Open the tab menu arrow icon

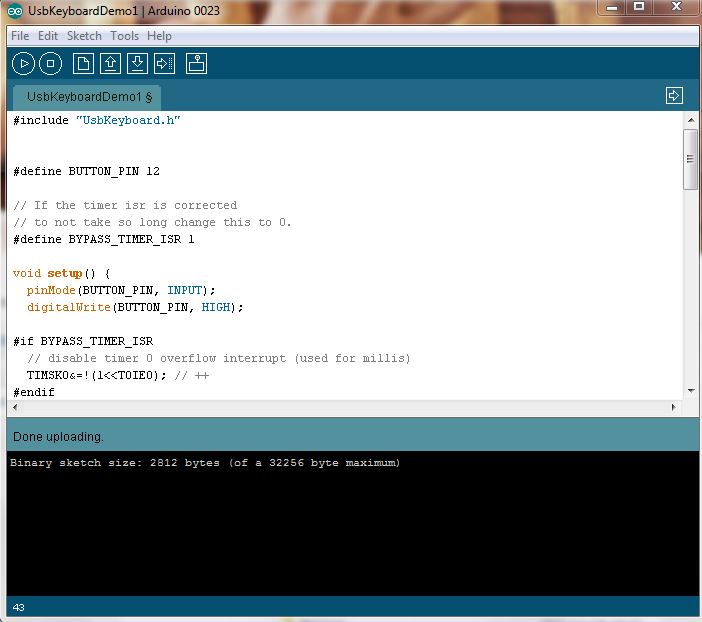[674, 95]
